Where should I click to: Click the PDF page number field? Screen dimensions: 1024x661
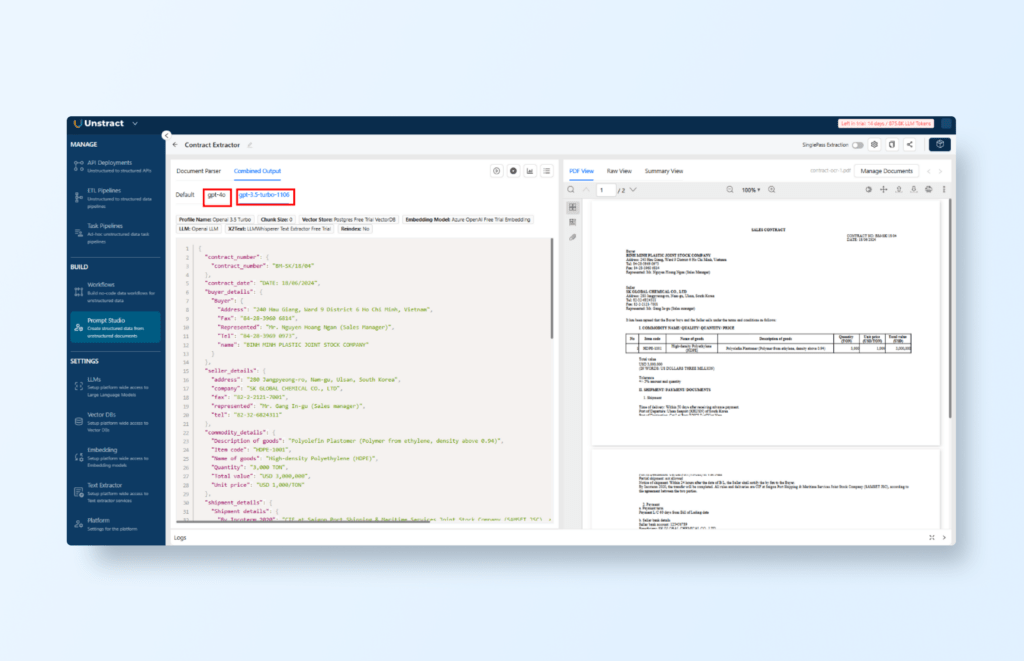point(605,189)
